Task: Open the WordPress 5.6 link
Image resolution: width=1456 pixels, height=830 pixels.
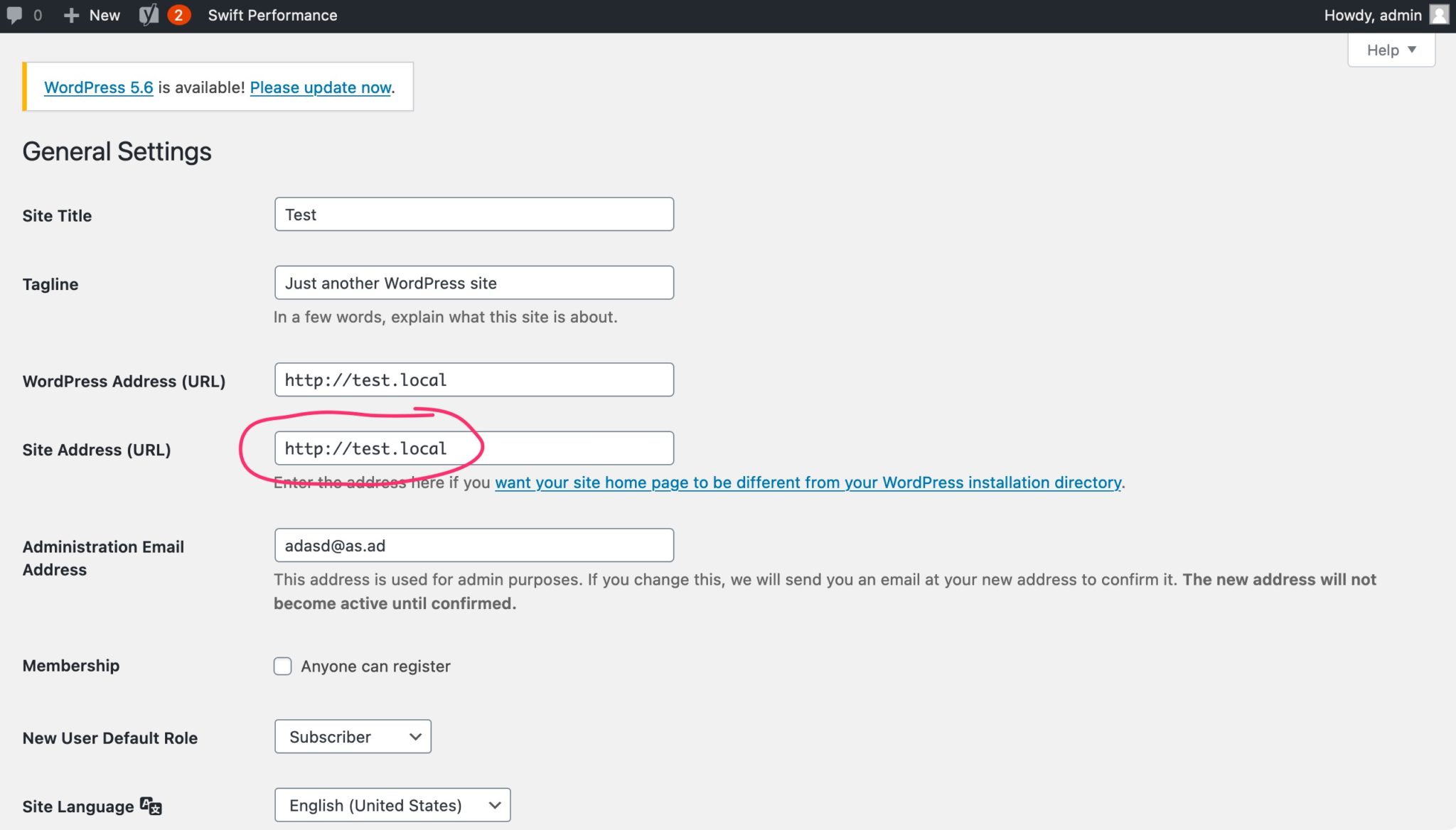Action: [98, 87]
